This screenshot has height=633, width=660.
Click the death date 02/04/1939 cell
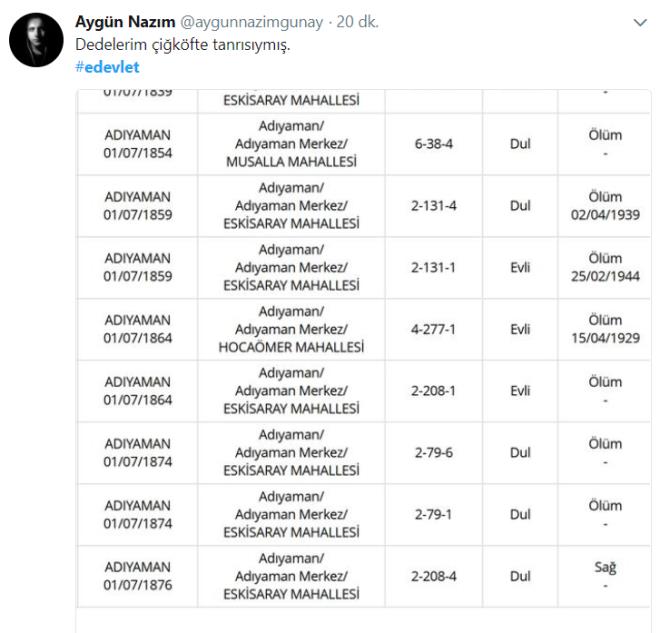pos(605,206)
